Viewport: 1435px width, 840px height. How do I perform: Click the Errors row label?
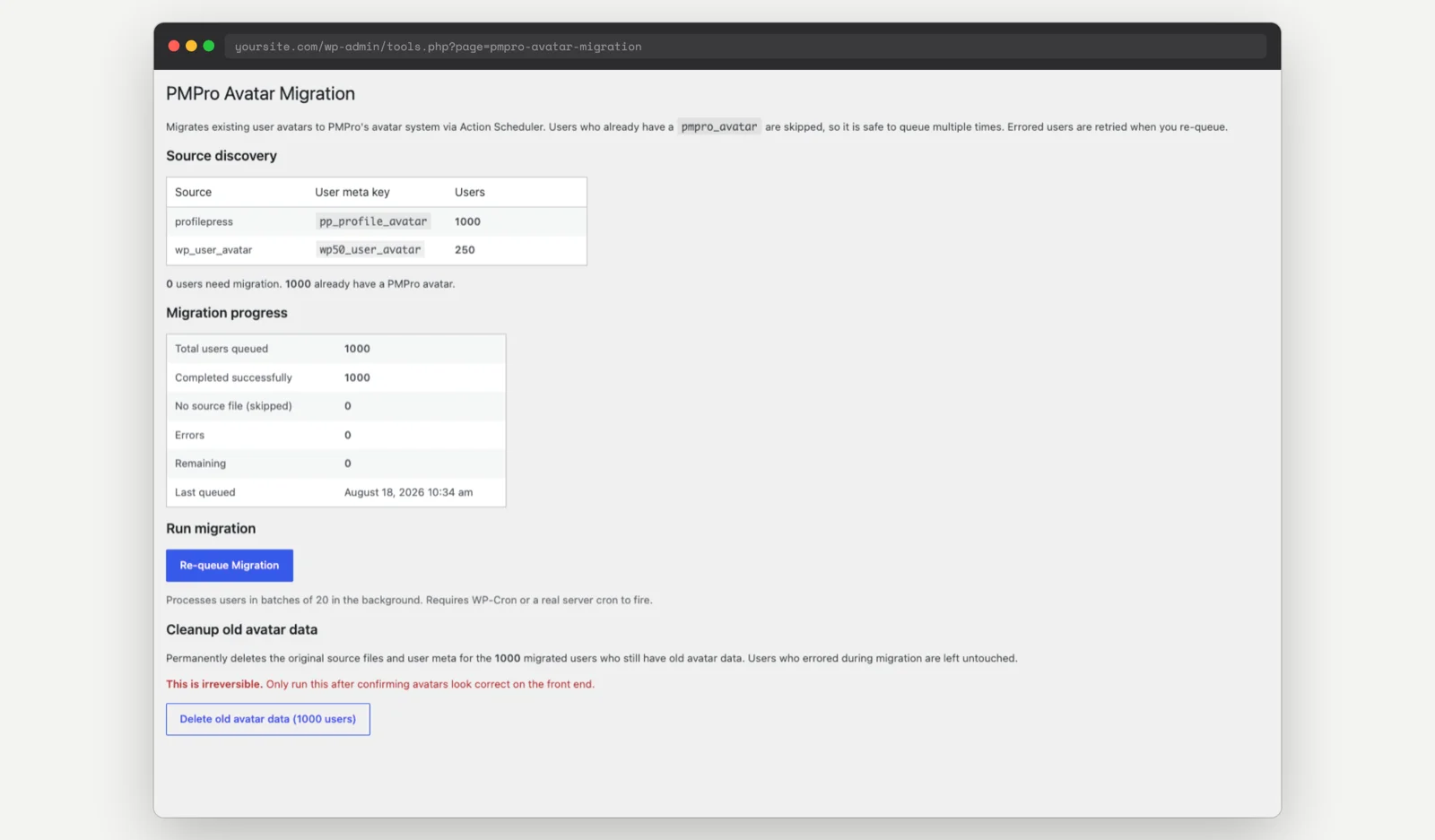click(189, 435)
